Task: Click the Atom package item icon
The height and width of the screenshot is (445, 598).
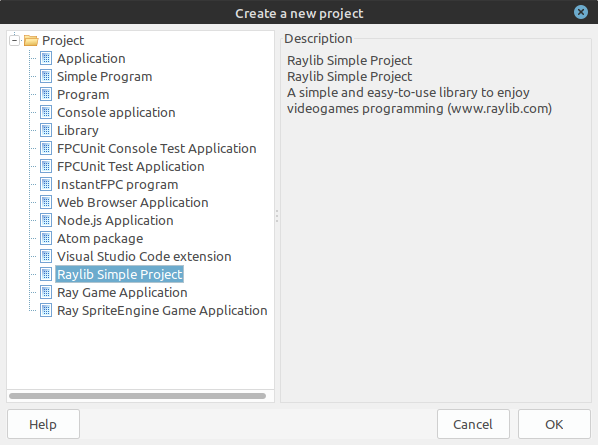Action: tap(46, 238)
